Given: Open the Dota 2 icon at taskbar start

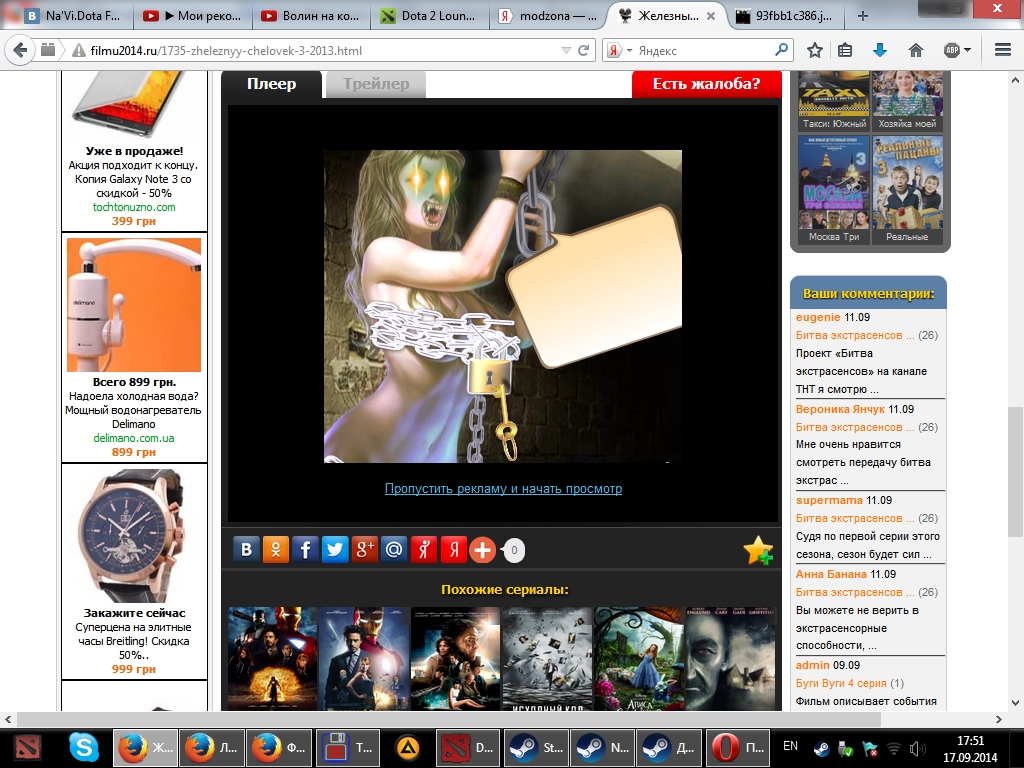Looking at the screenshot, I should pyautogui.click(x=26, y=747).
